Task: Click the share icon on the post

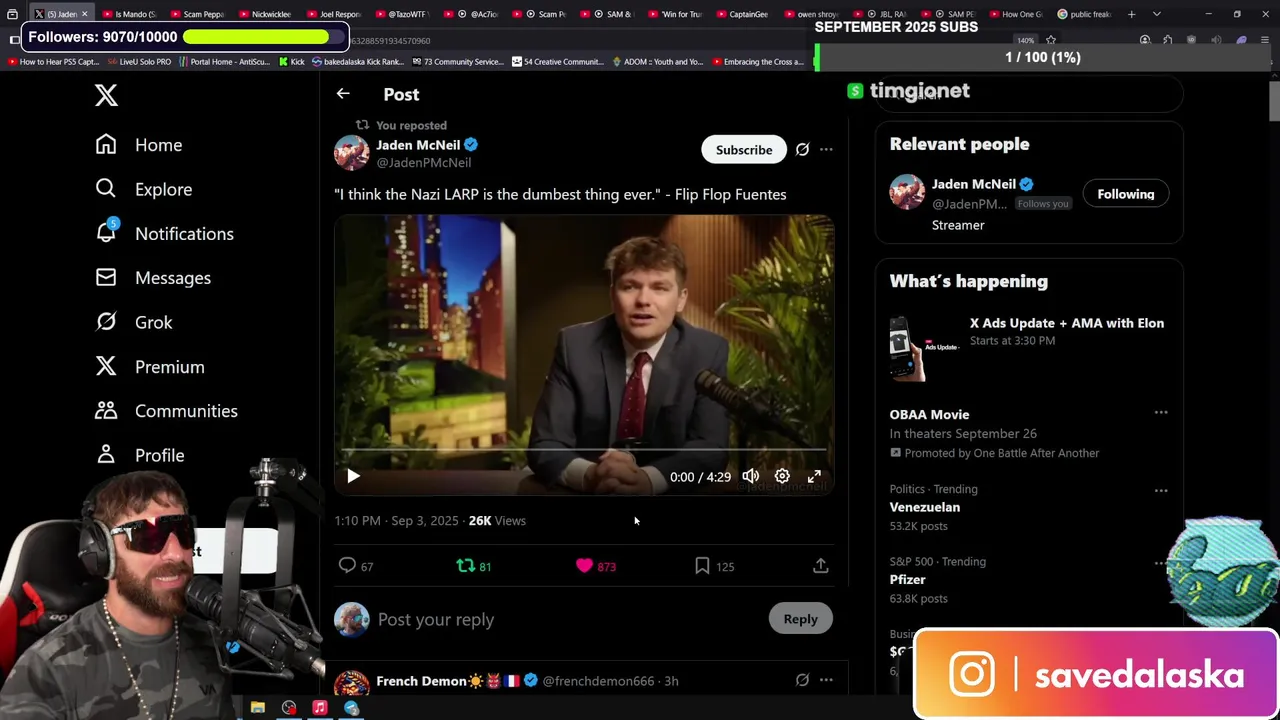Action: pyautogui.click(x=820, y=566)
